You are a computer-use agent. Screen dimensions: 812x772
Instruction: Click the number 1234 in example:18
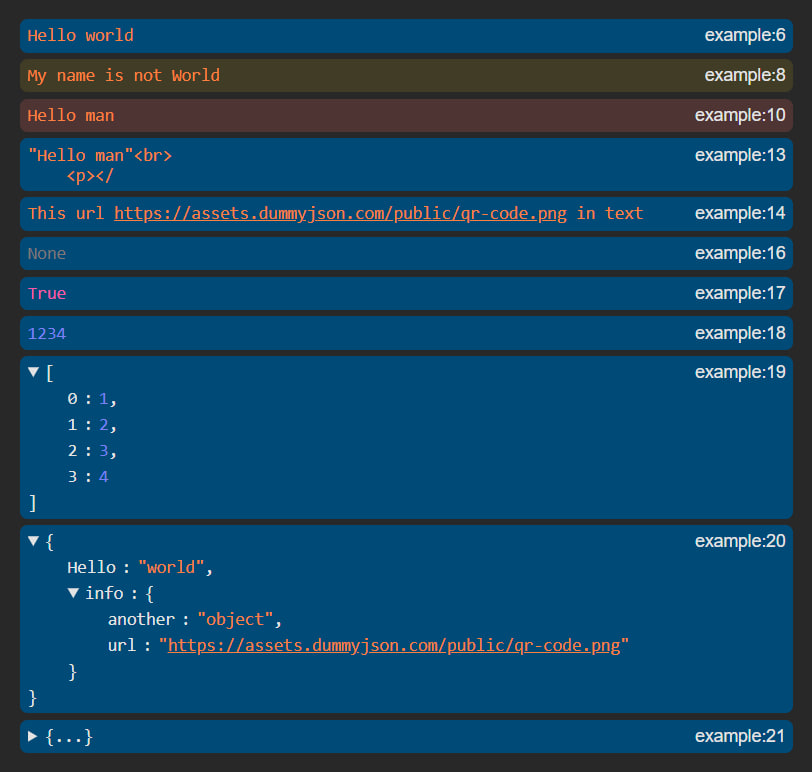(44, 333)
